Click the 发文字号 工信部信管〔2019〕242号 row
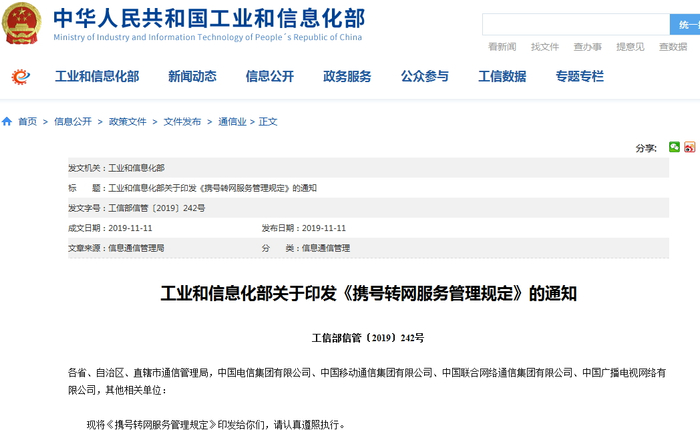 (x=368, y=208)
